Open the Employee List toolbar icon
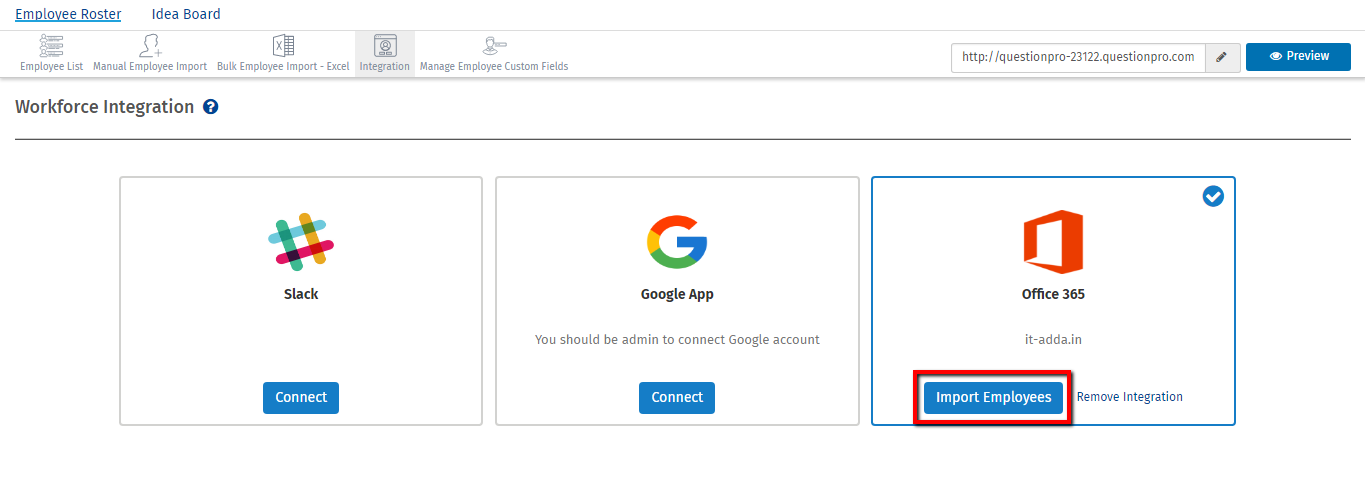 pos(51,54)
